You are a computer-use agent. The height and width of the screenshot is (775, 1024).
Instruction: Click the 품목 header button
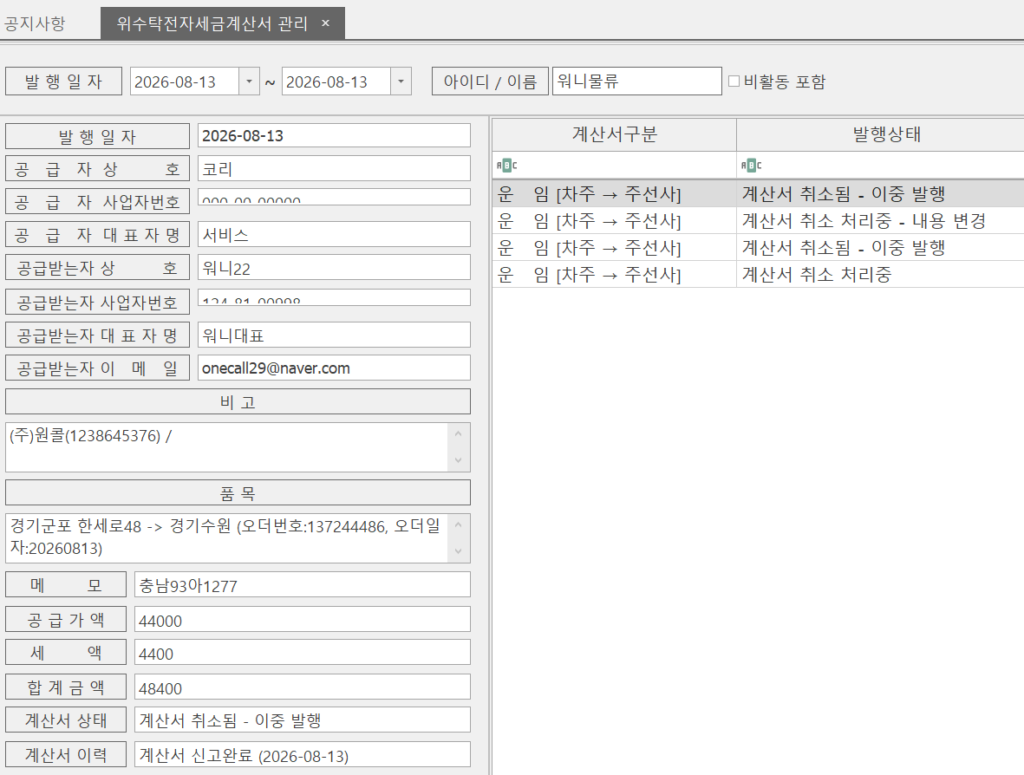click(238, 493)
